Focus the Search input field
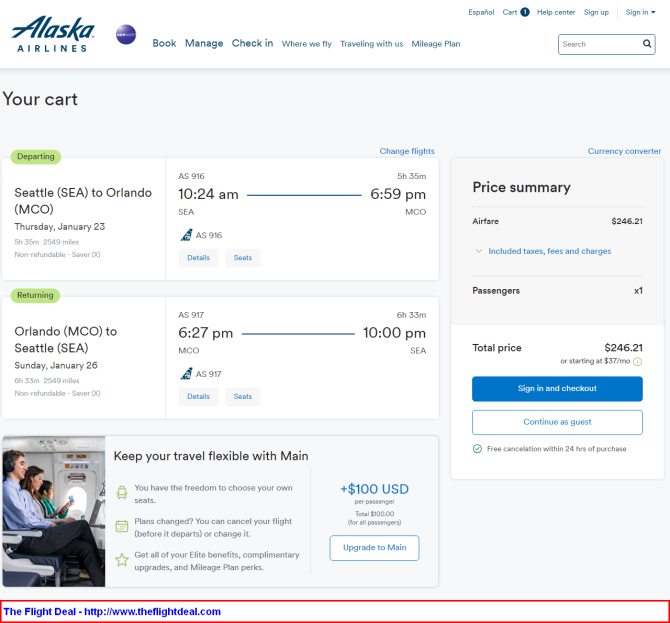670x623 pixels. (x=598, y=44)
